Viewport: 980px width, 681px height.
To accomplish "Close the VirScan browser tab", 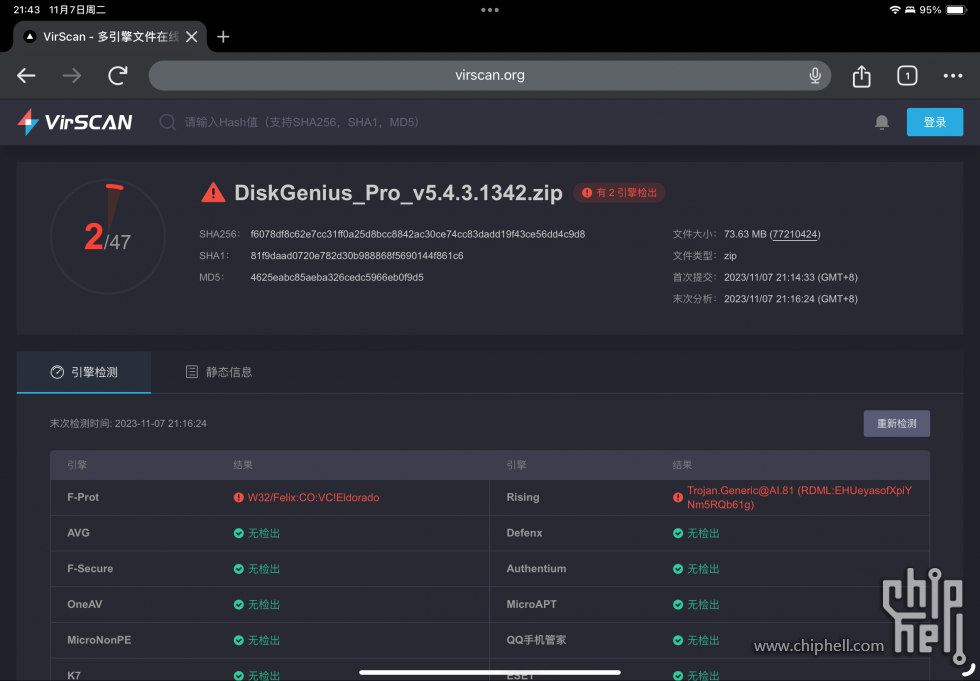I will [x=192, y=37].
